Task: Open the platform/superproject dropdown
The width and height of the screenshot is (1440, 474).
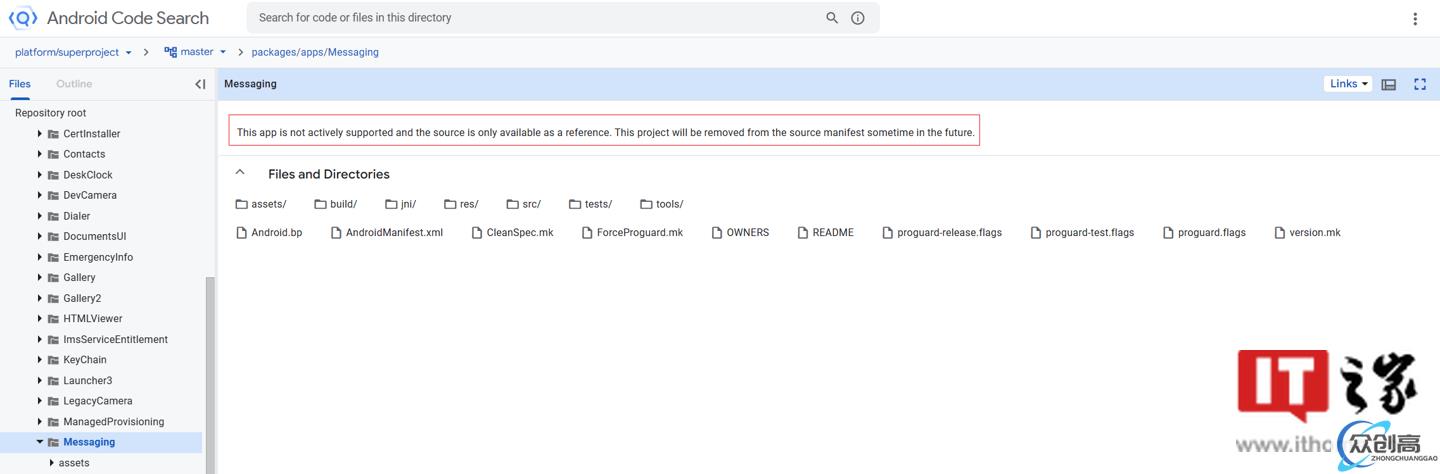Action: pyautogui.click(x=73, y=52)
